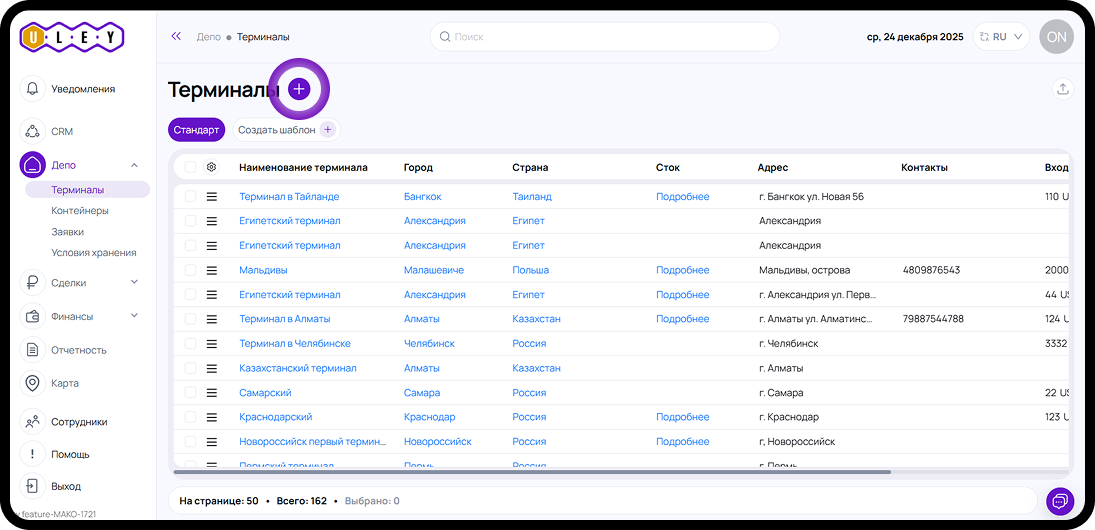Open Новороссийск первый терминал link
Viewport: 1095px width, 530px height.
(x=312, y=442)
